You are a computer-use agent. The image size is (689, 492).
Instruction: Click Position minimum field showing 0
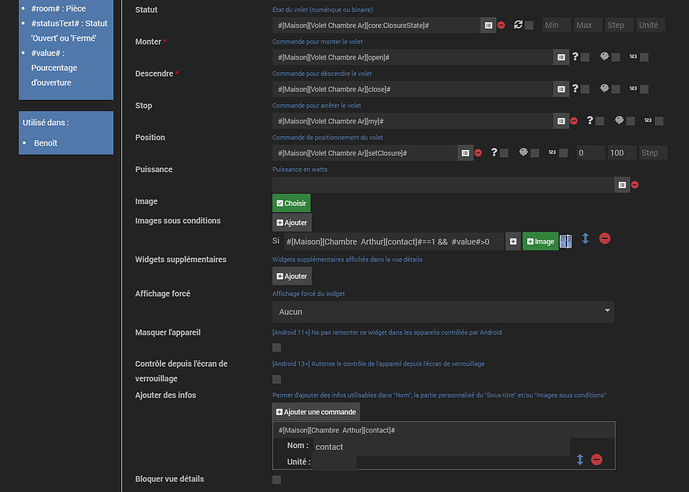coord(591,153)
